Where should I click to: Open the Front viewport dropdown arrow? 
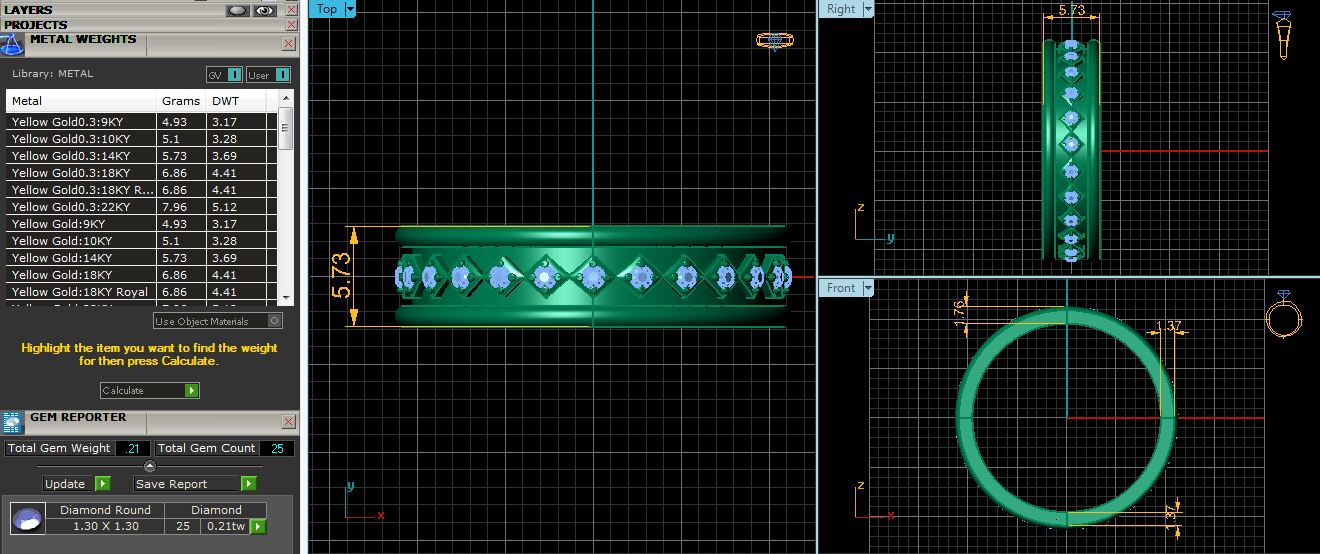(867, 288)
